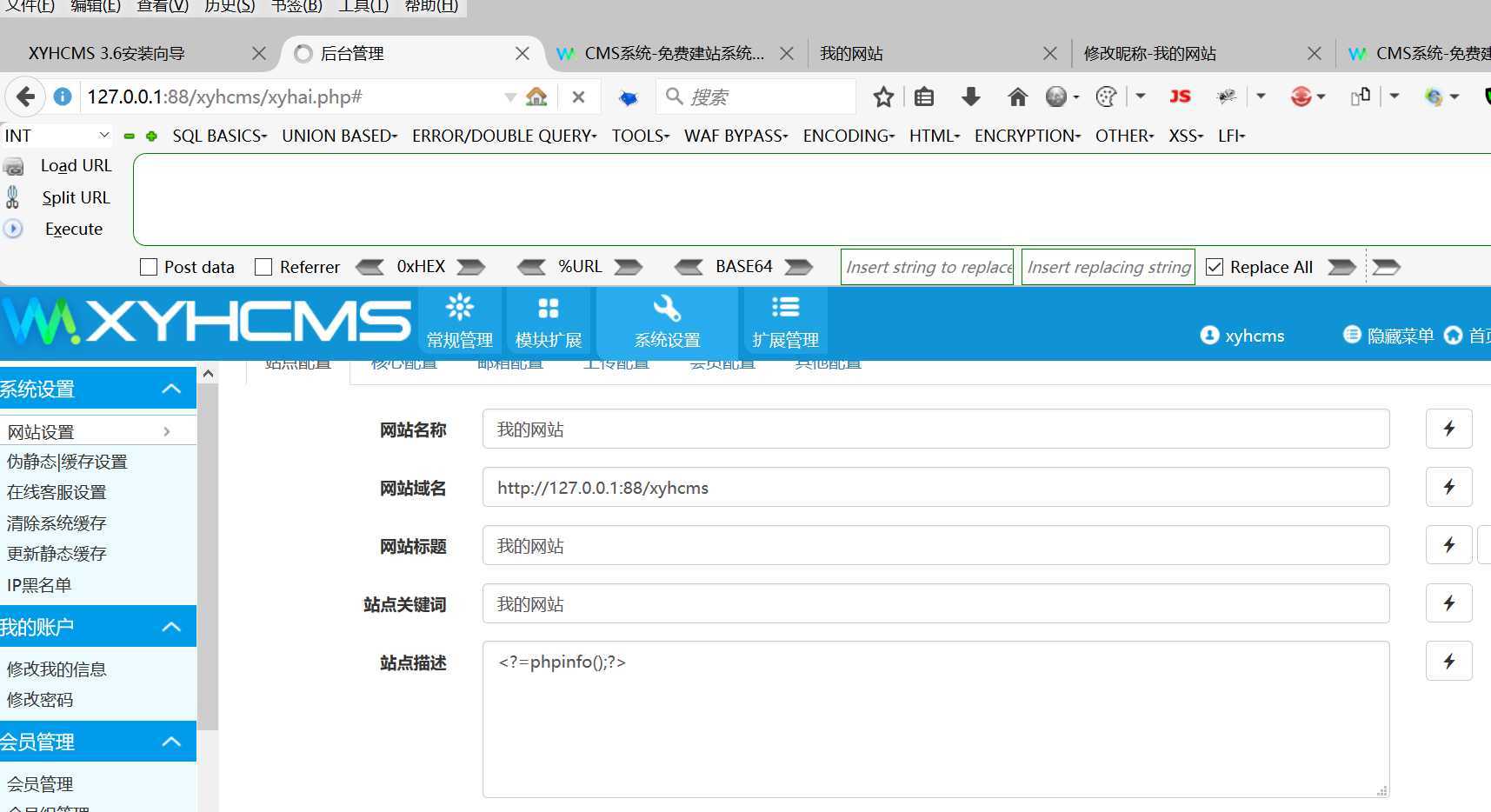
Task: Decode BASE64 with left arrow
Action: pyautogui.click(x=689, y=267)
